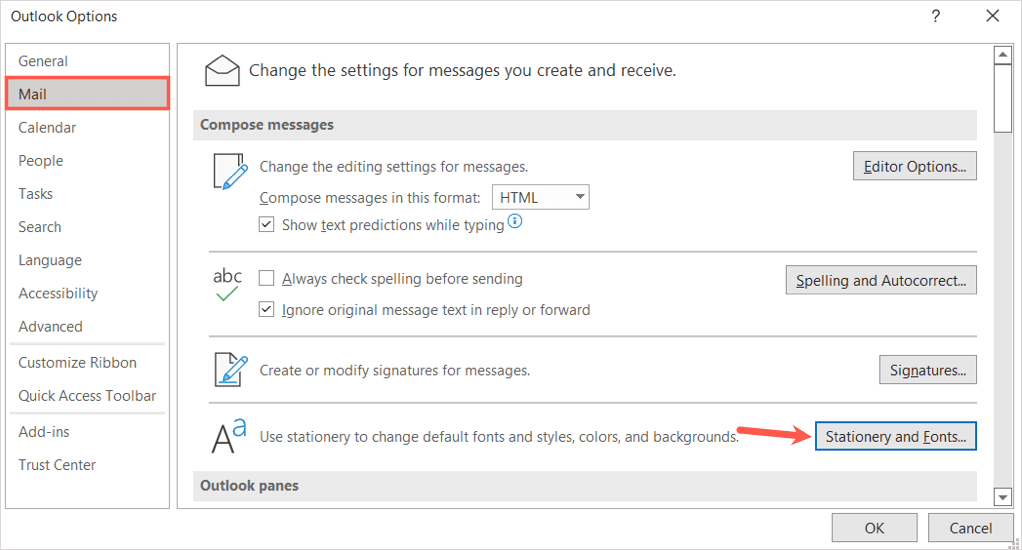1022x550 pixels.
Task: Click the text predictions info icon
Action: point(516,222)
